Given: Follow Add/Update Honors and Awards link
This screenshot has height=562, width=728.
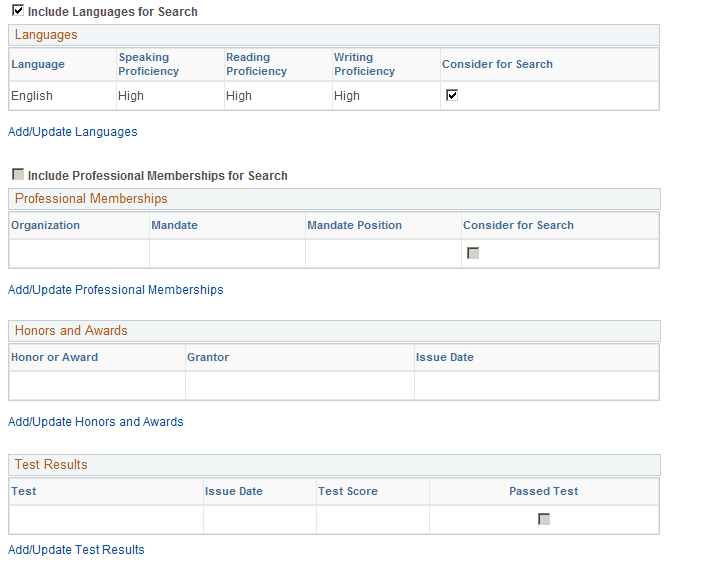Looking at the screenshot, I should (96, 422).
